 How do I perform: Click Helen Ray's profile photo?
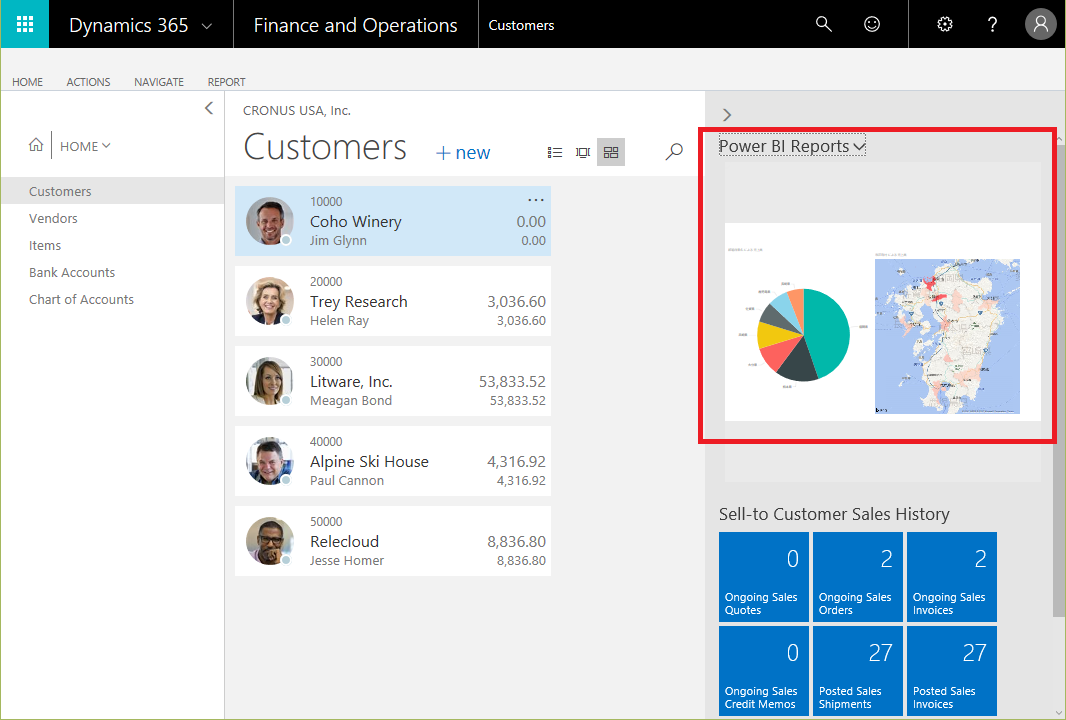[x=270, y=301]
